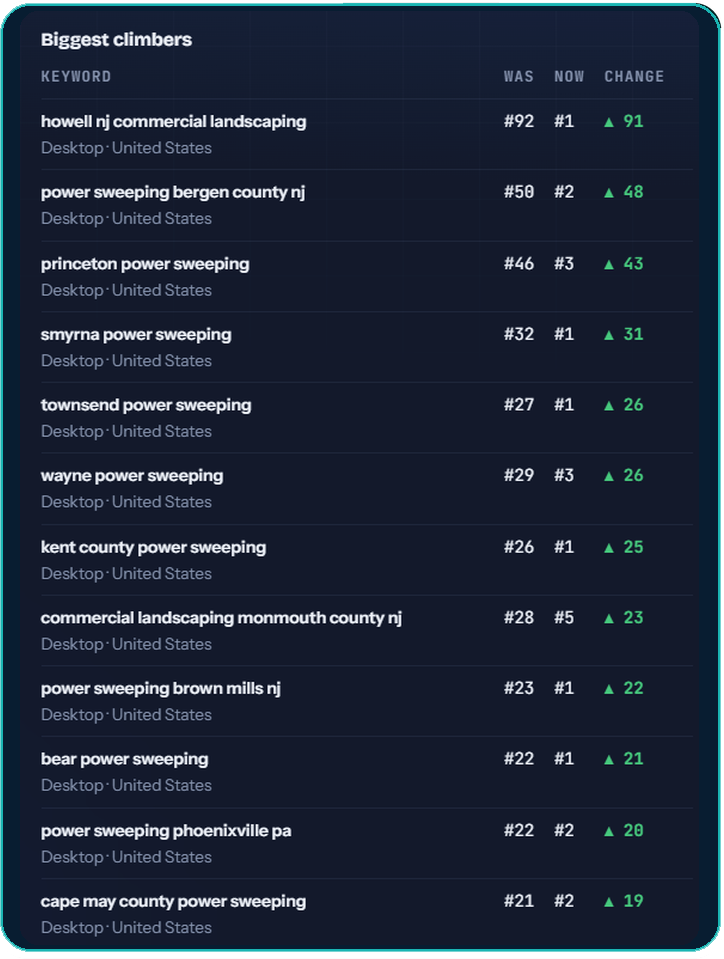Viewport: 724px width, 959px height.
Task: Click the green up arrow beside 91
Action: (x=608, y=122)
